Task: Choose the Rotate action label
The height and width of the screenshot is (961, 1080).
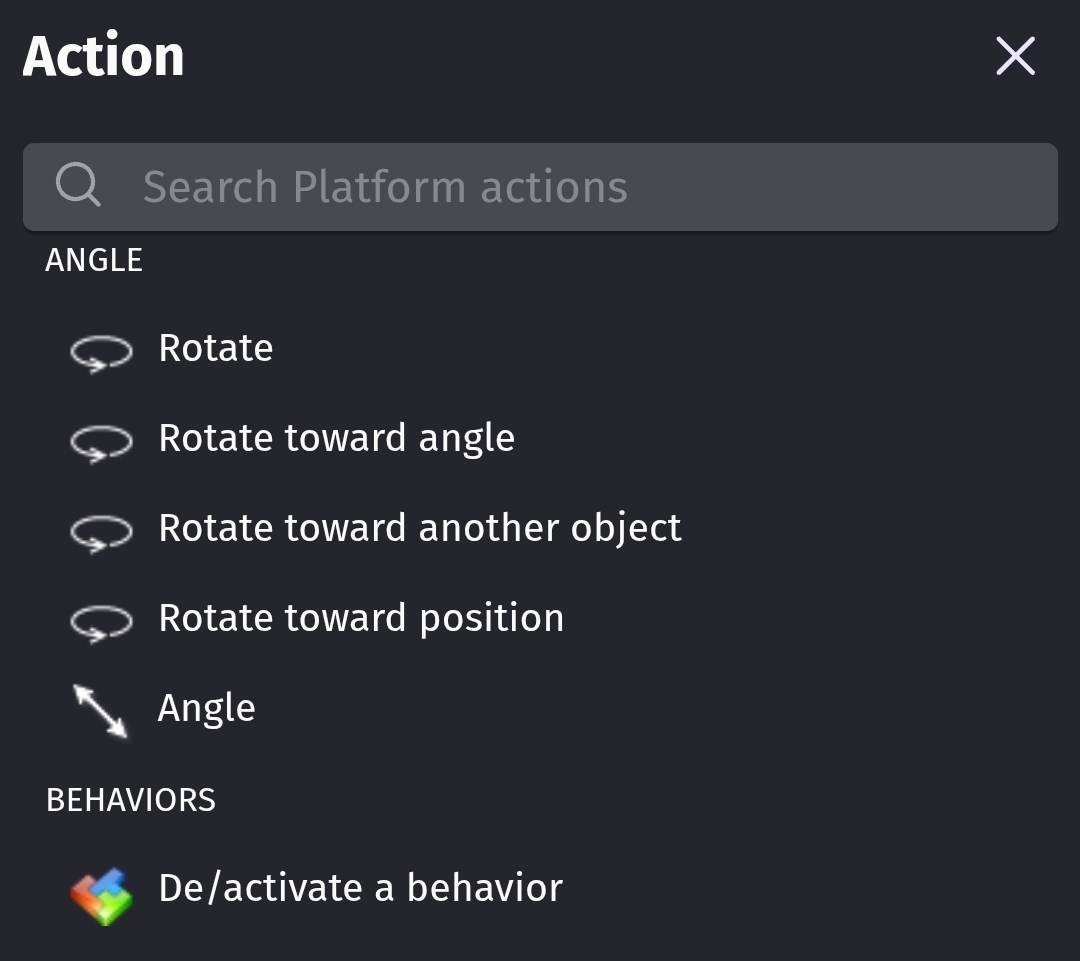Action: (216, 349)
